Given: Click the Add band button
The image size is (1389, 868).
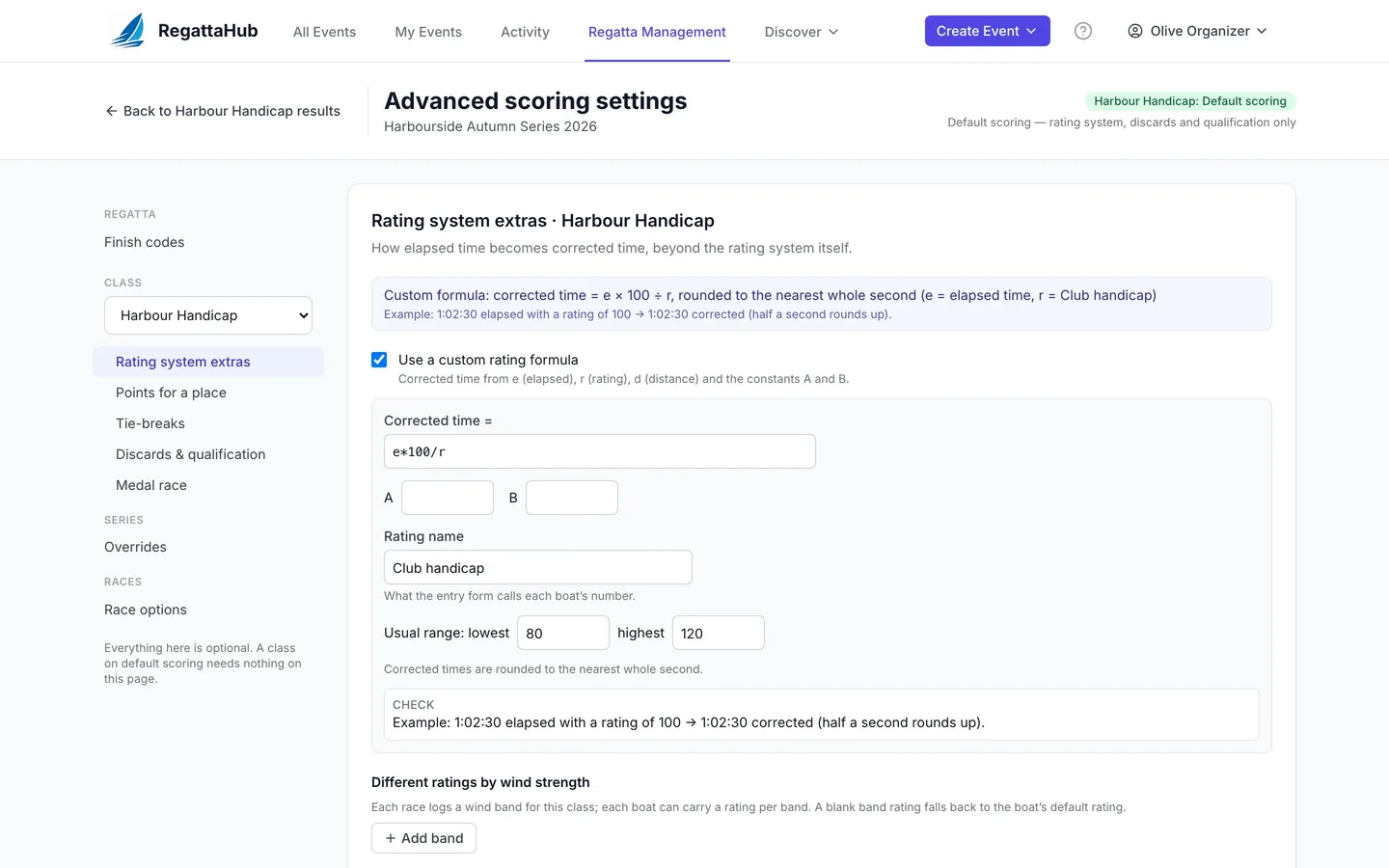Looking at the screenshot, I should [423, 838].
